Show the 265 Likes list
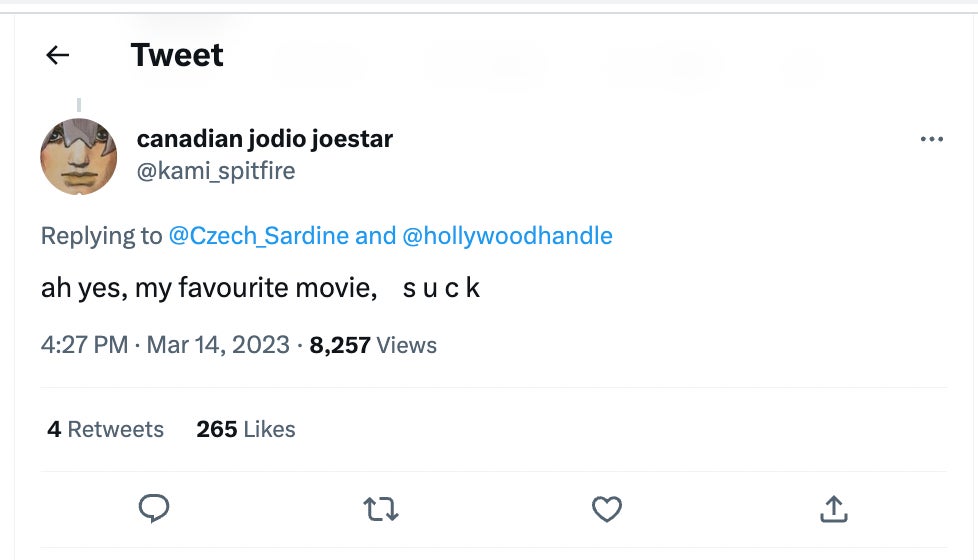The width and height of the screenshot is (978, 560). (246, 429)
